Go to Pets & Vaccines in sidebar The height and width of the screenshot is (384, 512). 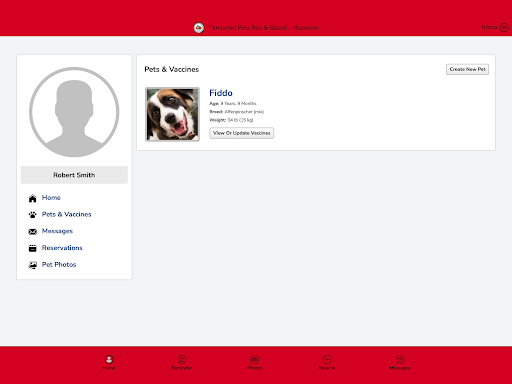coord(66,214)
